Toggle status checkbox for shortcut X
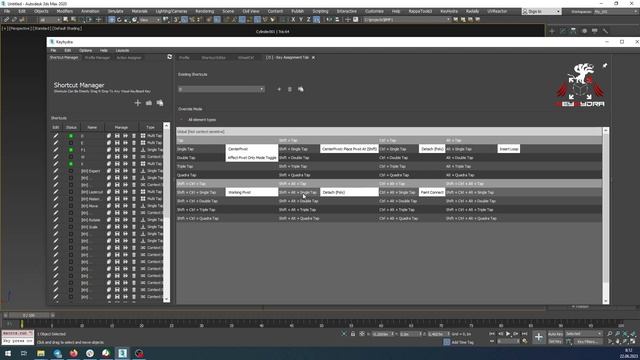 71,164
